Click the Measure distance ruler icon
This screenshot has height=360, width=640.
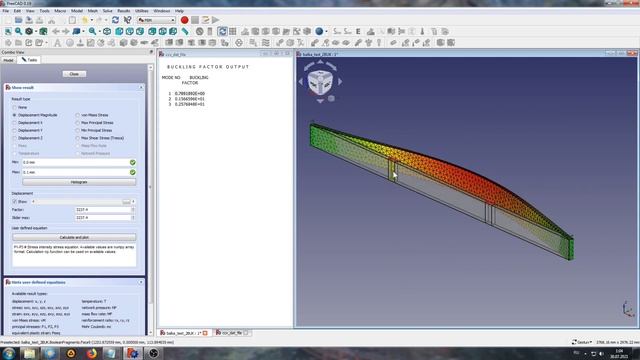[x=185, y=31]
